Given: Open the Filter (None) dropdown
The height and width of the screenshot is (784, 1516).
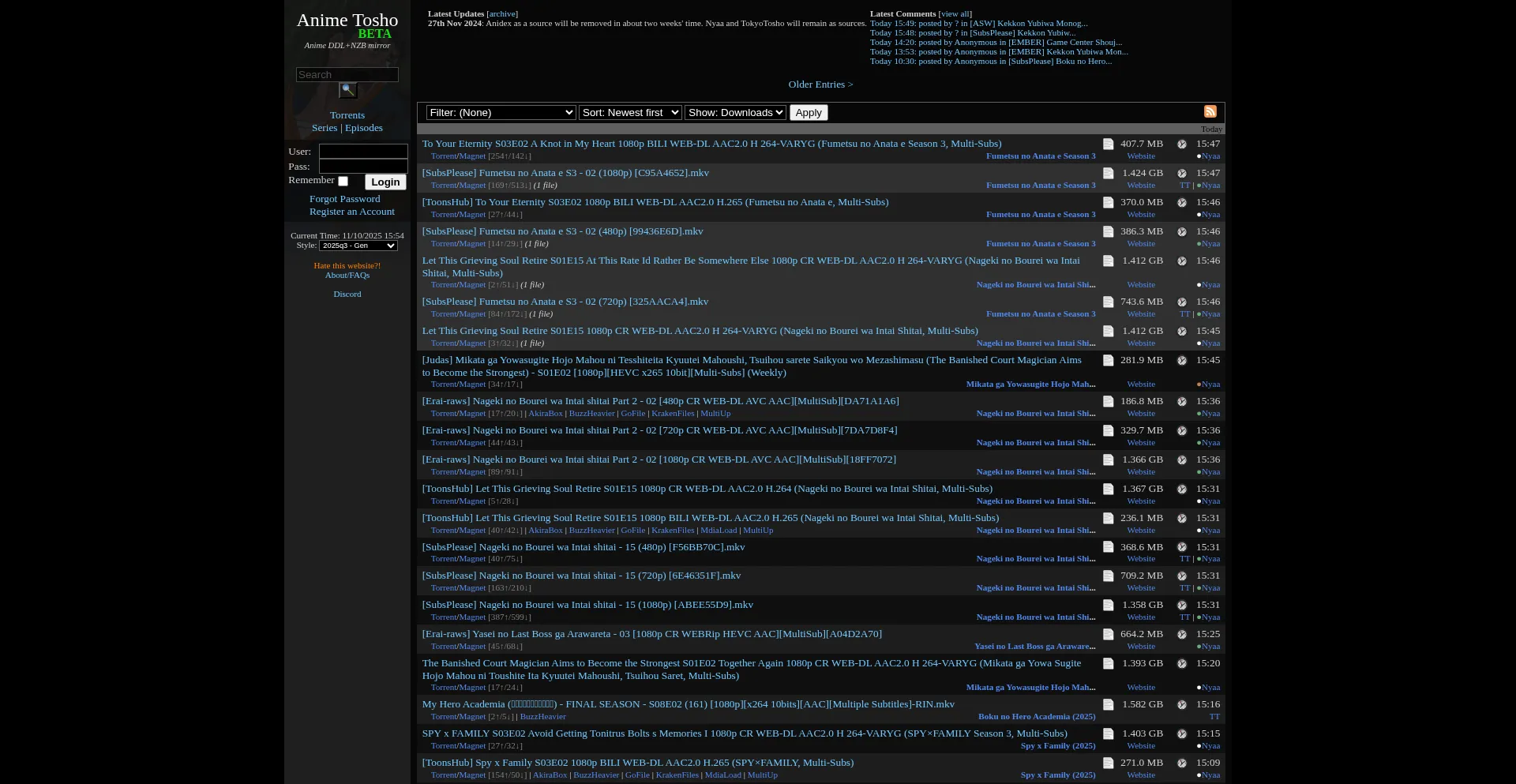Looking at the screenshot, I should tap(501, 113).
